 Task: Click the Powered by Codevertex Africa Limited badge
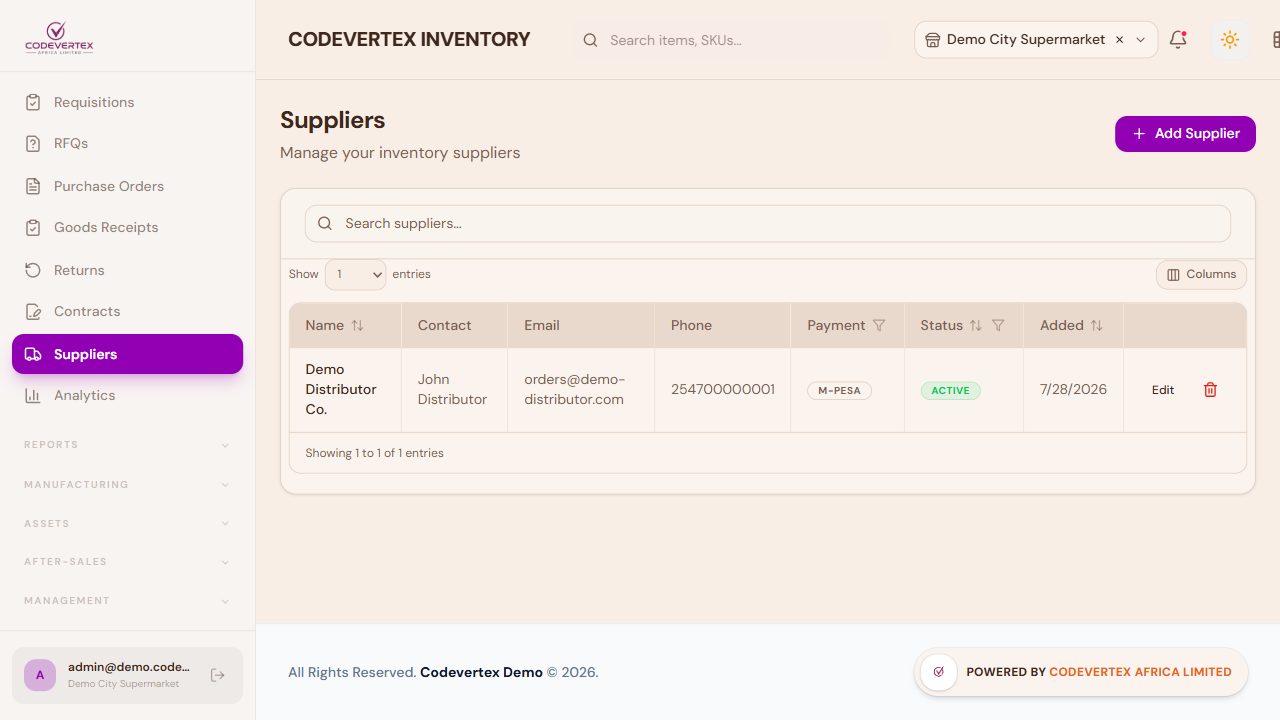coord(1081,672)
